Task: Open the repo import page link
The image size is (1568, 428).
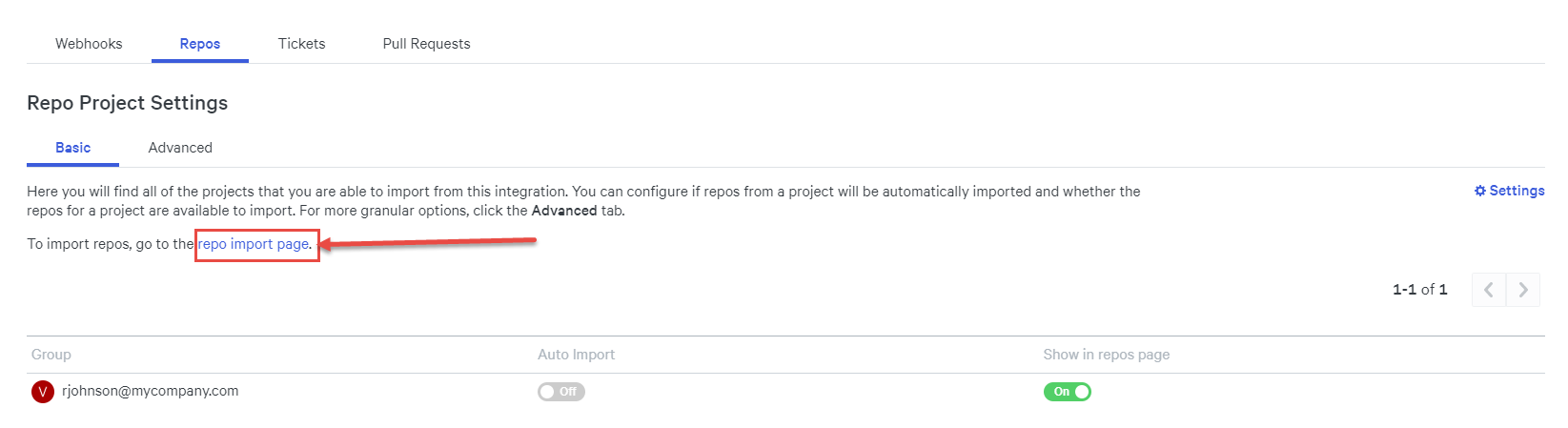Action: point(254,244)
